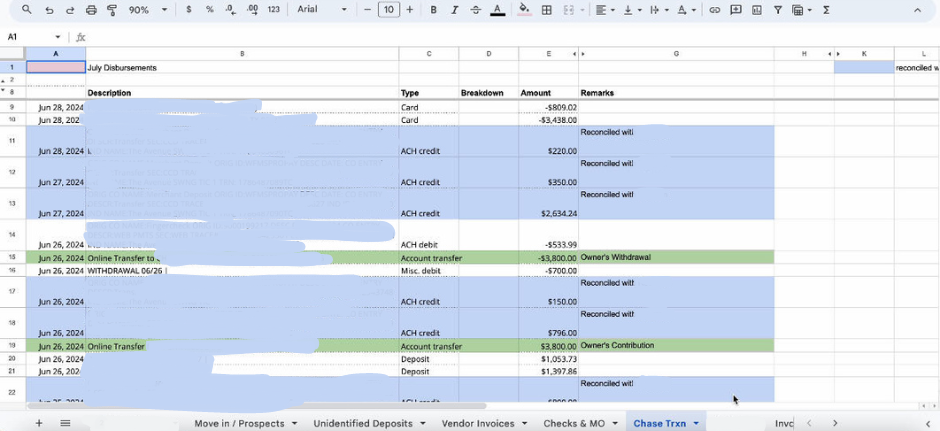Toggle bold formatting
Viewport: 940px width, 431px height.
click(433, 10)
